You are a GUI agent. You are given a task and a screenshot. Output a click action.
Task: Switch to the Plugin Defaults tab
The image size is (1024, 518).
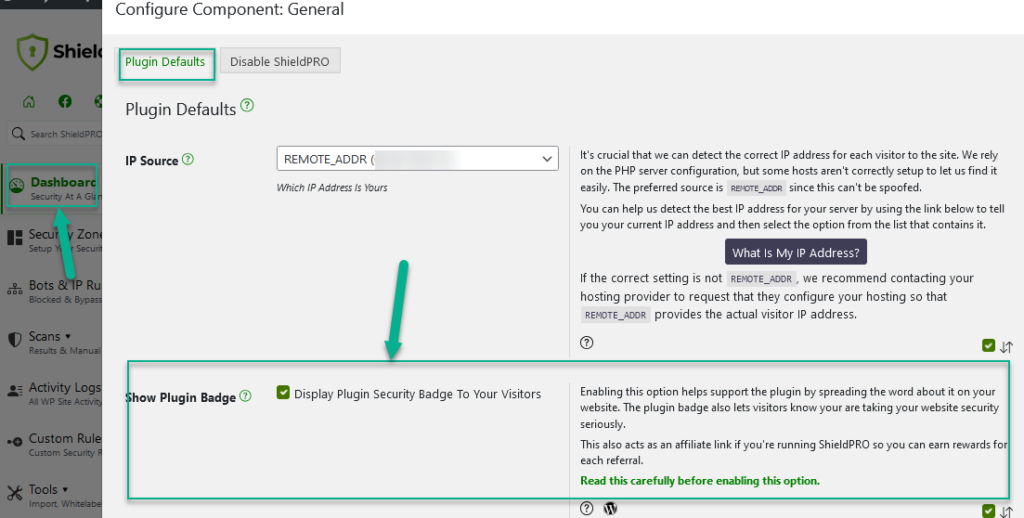pos(165,62)
